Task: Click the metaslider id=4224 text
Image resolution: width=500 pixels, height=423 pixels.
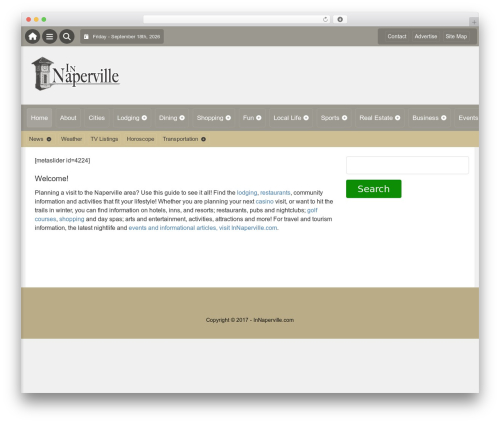Action: [62, 160]
